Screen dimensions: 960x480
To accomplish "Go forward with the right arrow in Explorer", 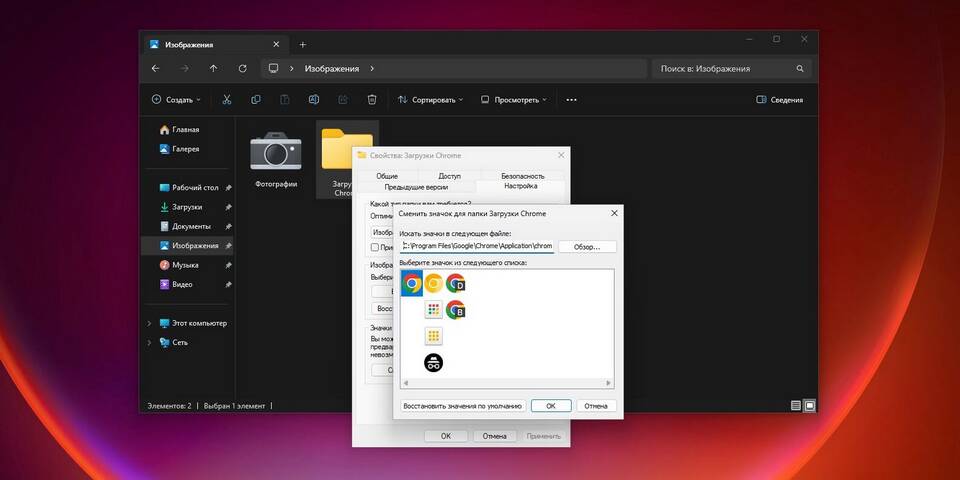I will pos(184,69).
